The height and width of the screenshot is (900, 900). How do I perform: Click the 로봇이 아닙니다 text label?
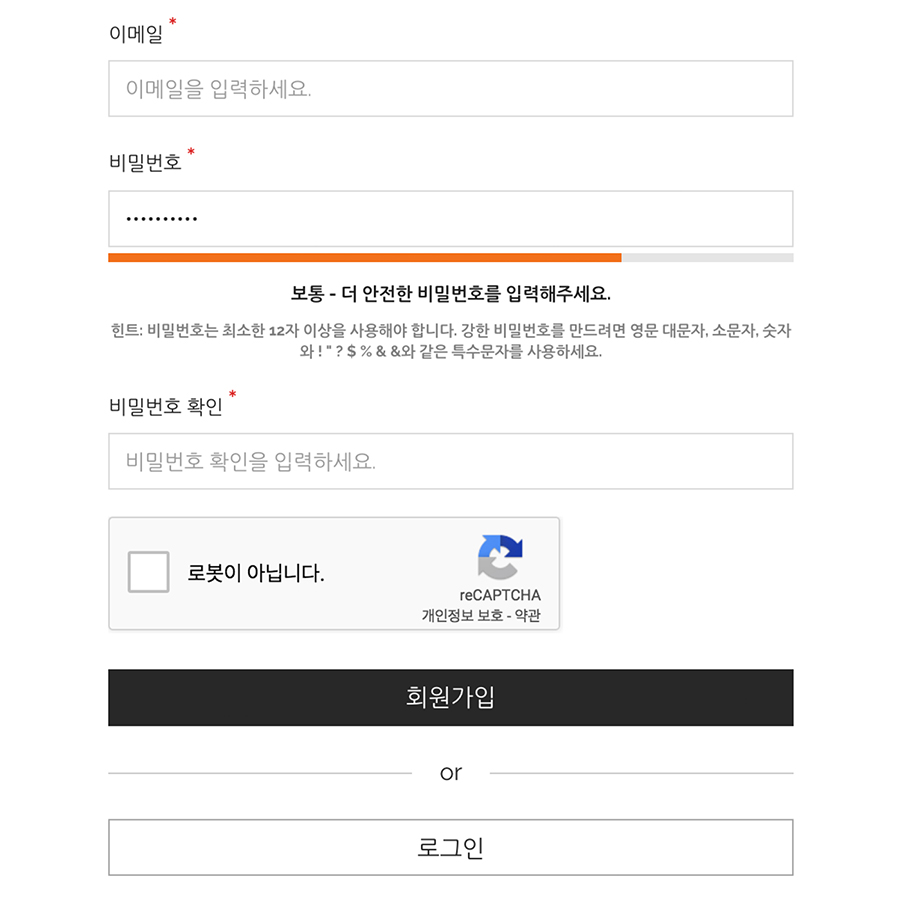256,572
